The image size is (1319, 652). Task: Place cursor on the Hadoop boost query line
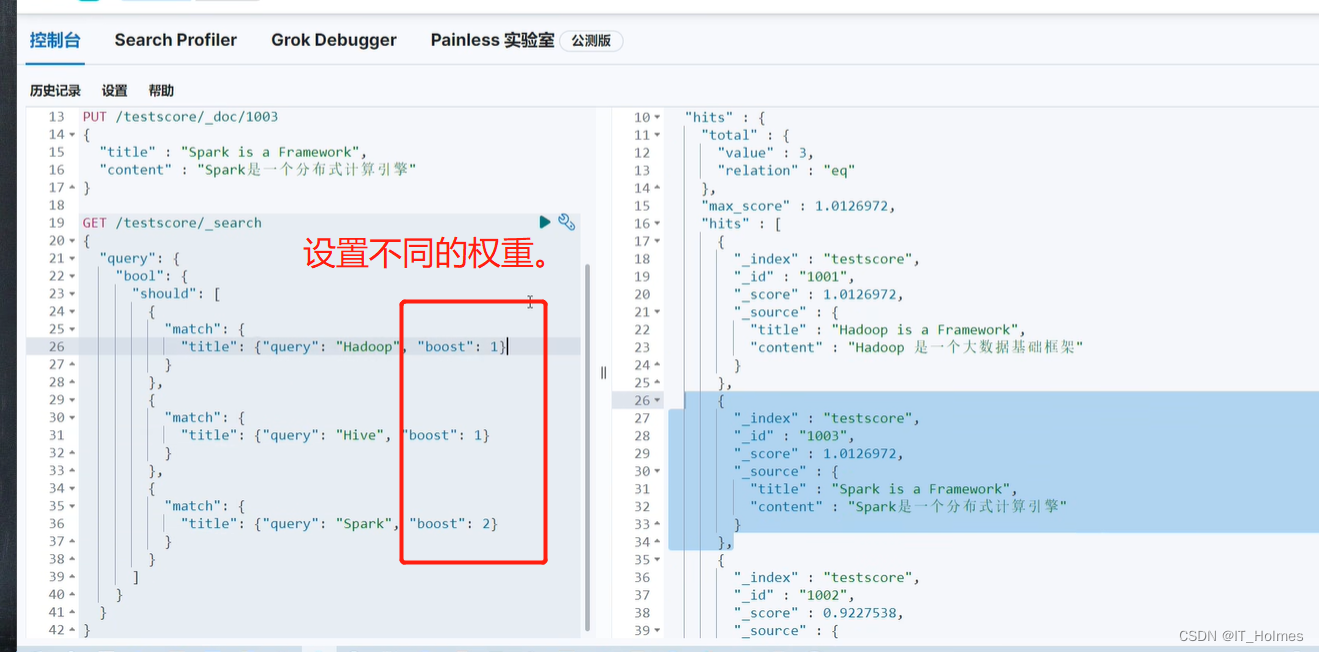[344, 346]
